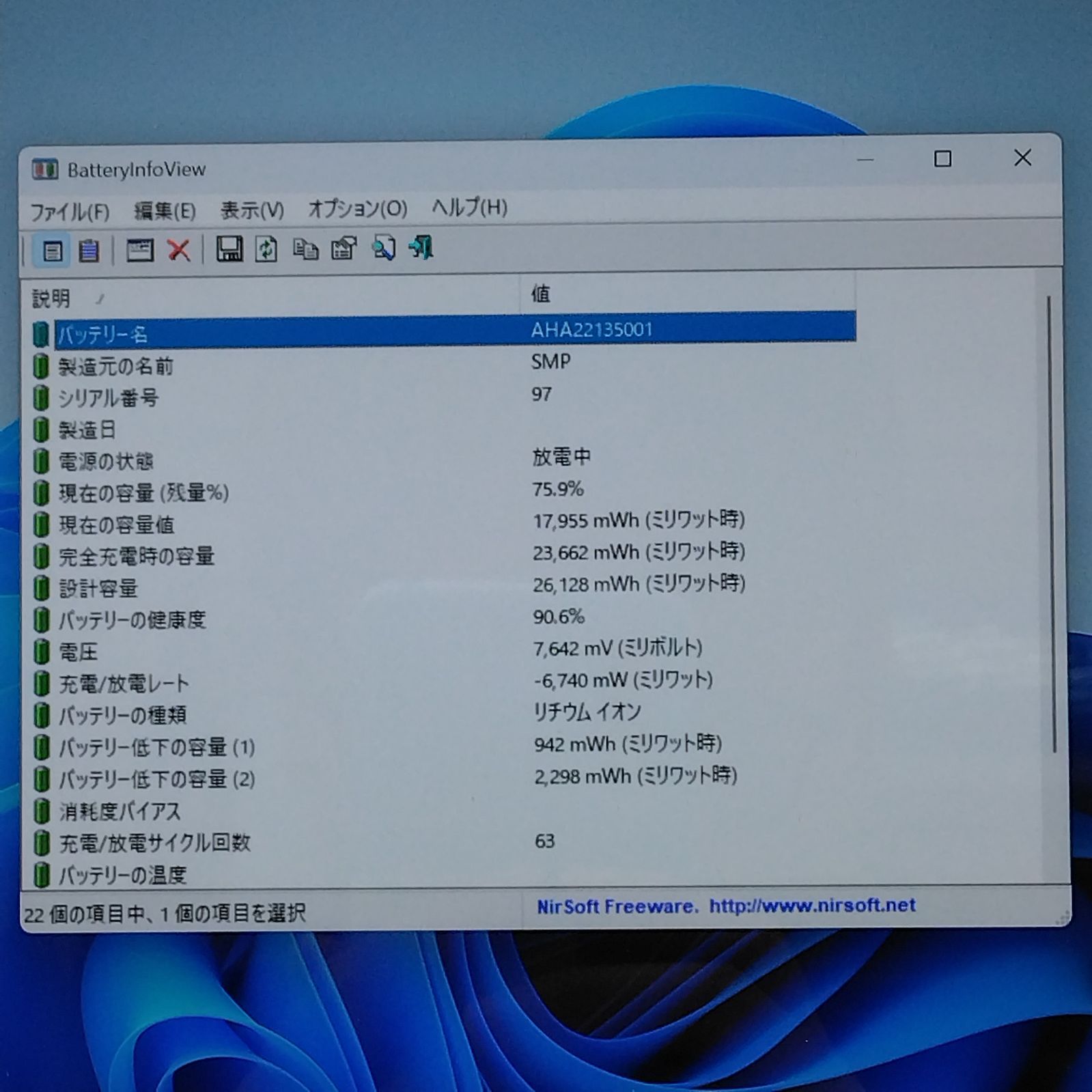1092x1092 pixels.
Task: Switch to the battery information view icon
Action: (53, 251)
